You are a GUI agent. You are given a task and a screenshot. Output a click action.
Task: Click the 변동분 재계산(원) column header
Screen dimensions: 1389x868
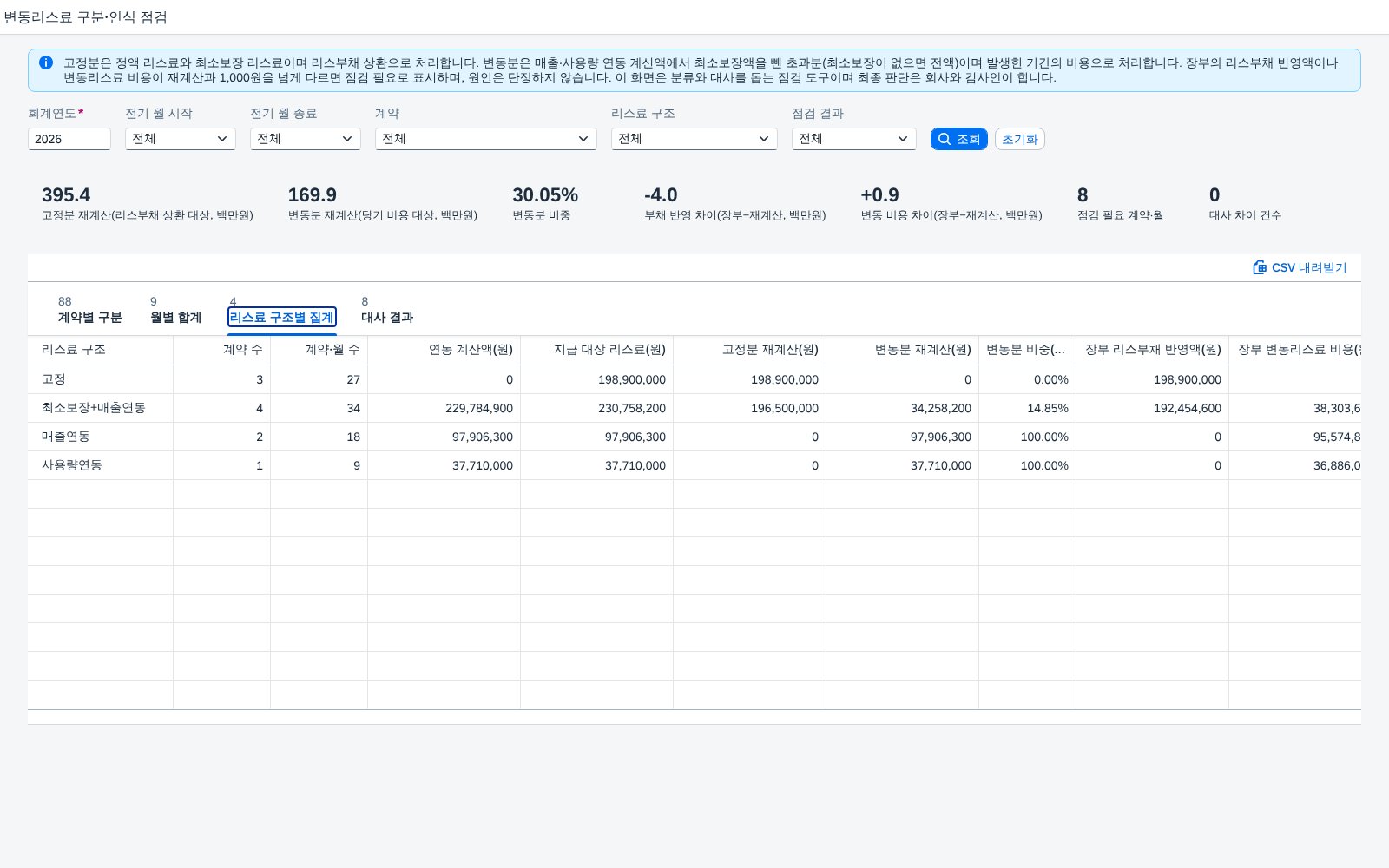[x=903, y=350]
